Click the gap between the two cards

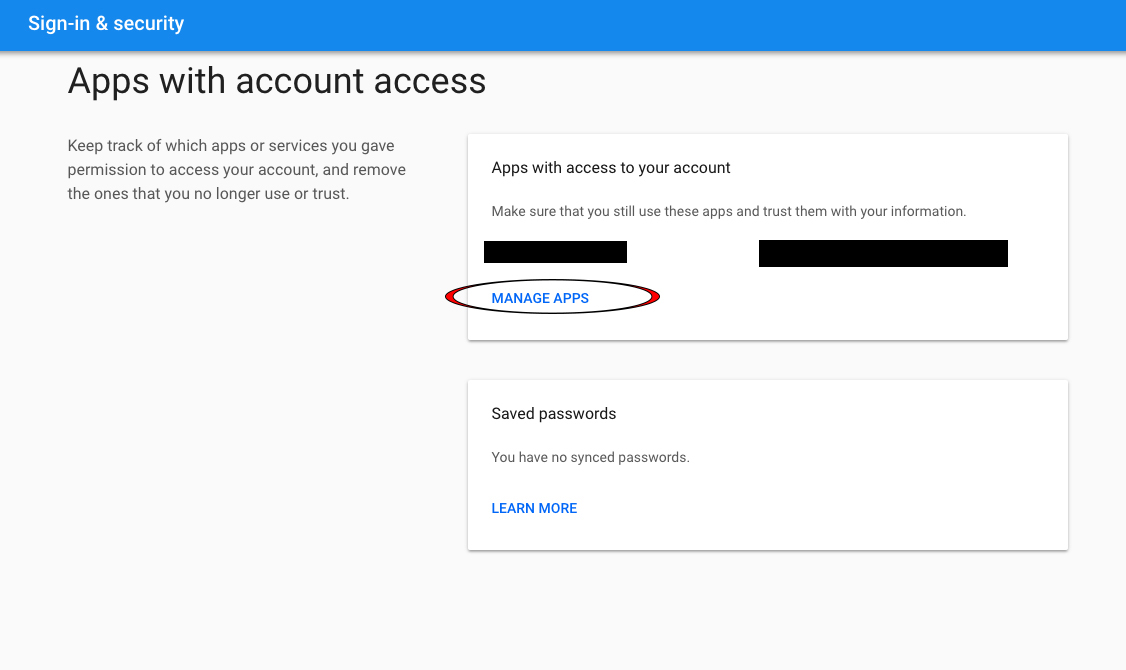pyautogui.click(x=768, y=360)
